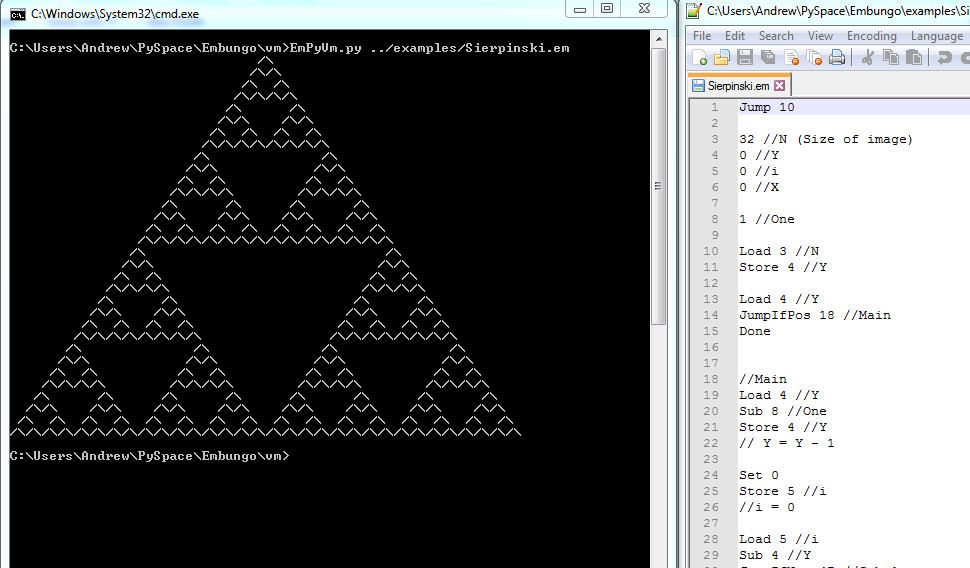Click the Close All documents icon
Image resolution: width=970 pixels, height=568 pixels.
coord(814,58)
